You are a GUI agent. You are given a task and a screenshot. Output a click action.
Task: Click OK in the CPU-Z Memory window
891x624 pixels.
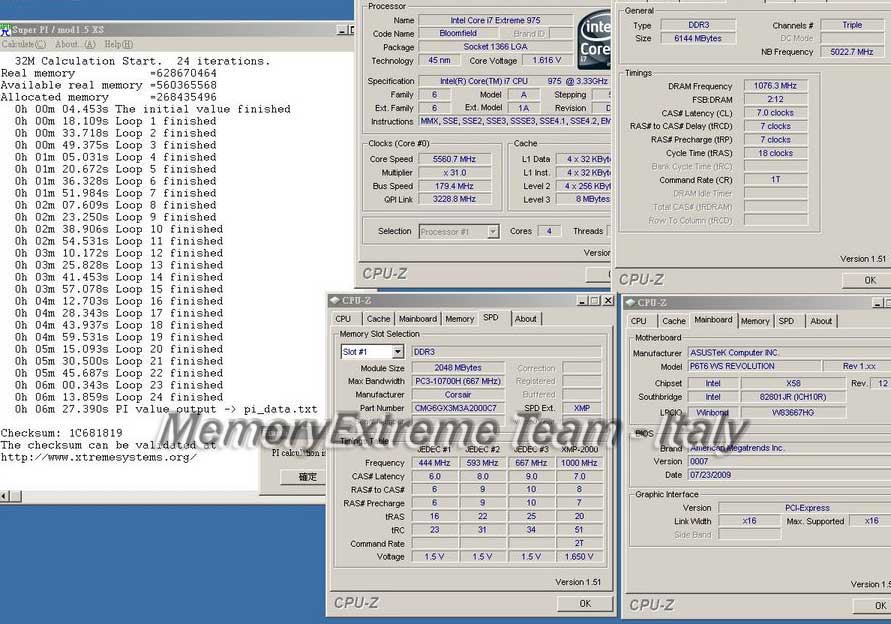(x=868, y=280)
